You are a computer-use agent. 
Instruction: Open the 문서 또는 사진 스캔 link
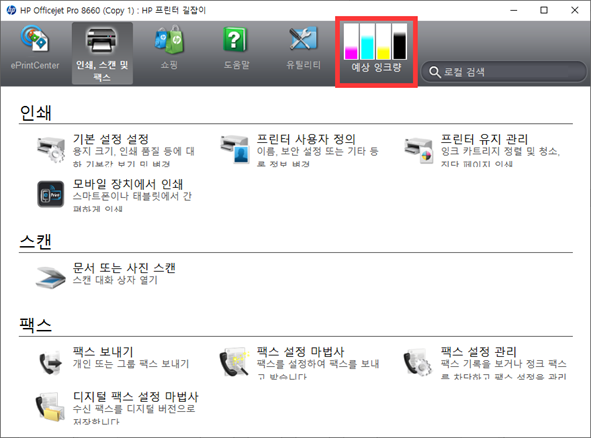coord(124,268)
